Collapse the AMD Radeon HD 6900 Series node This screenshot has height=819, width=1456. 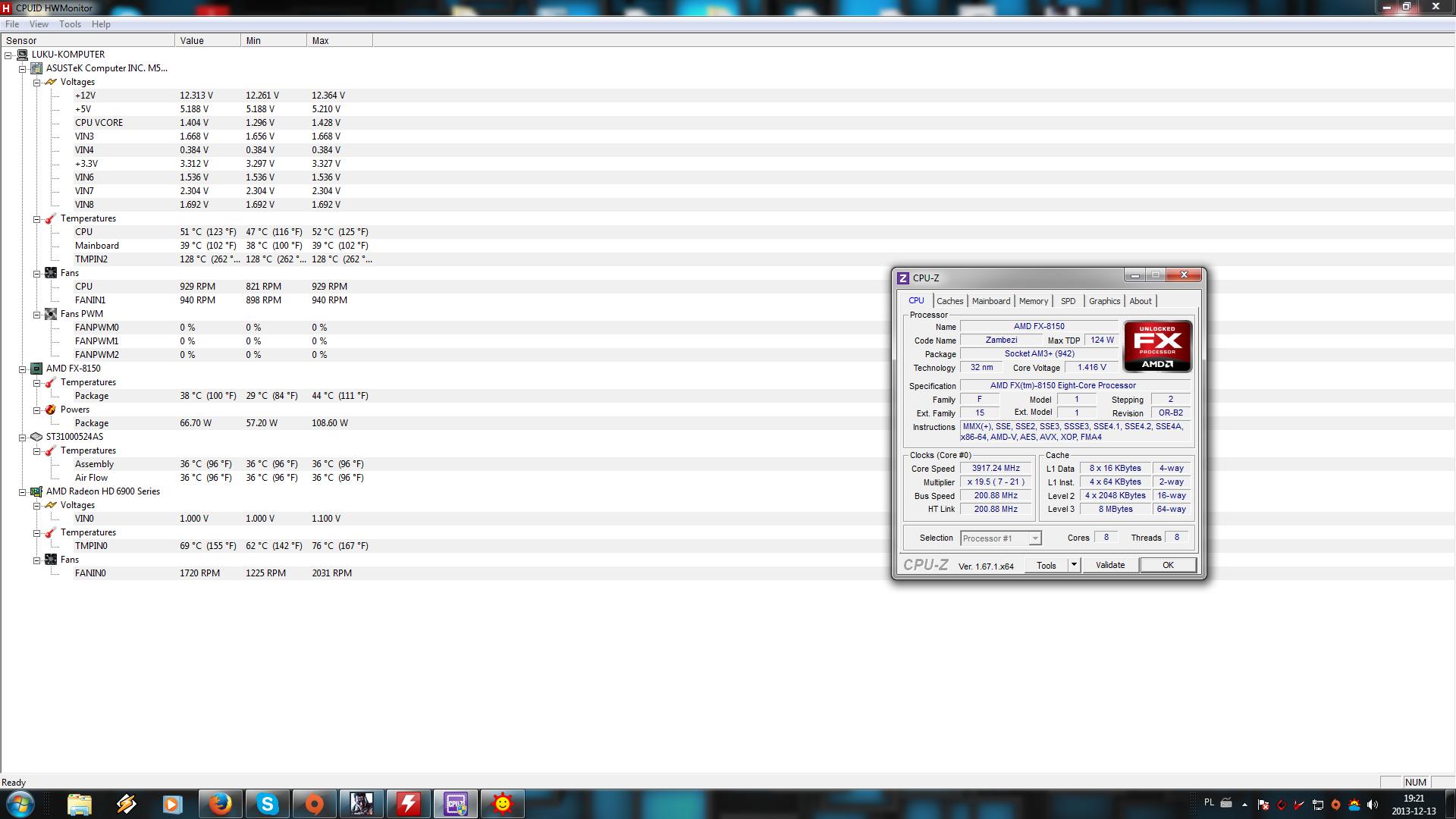point(23,491)
